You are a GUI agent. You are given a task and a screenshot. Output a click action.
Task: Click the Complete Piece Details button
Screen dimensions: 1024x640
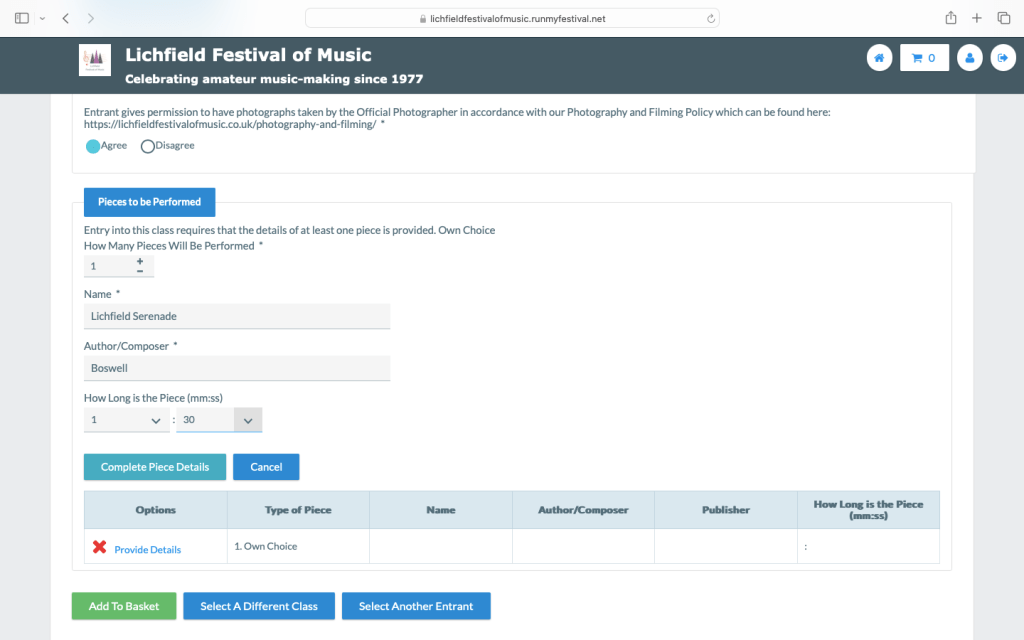pyautogui.click(x=155, y=467)
